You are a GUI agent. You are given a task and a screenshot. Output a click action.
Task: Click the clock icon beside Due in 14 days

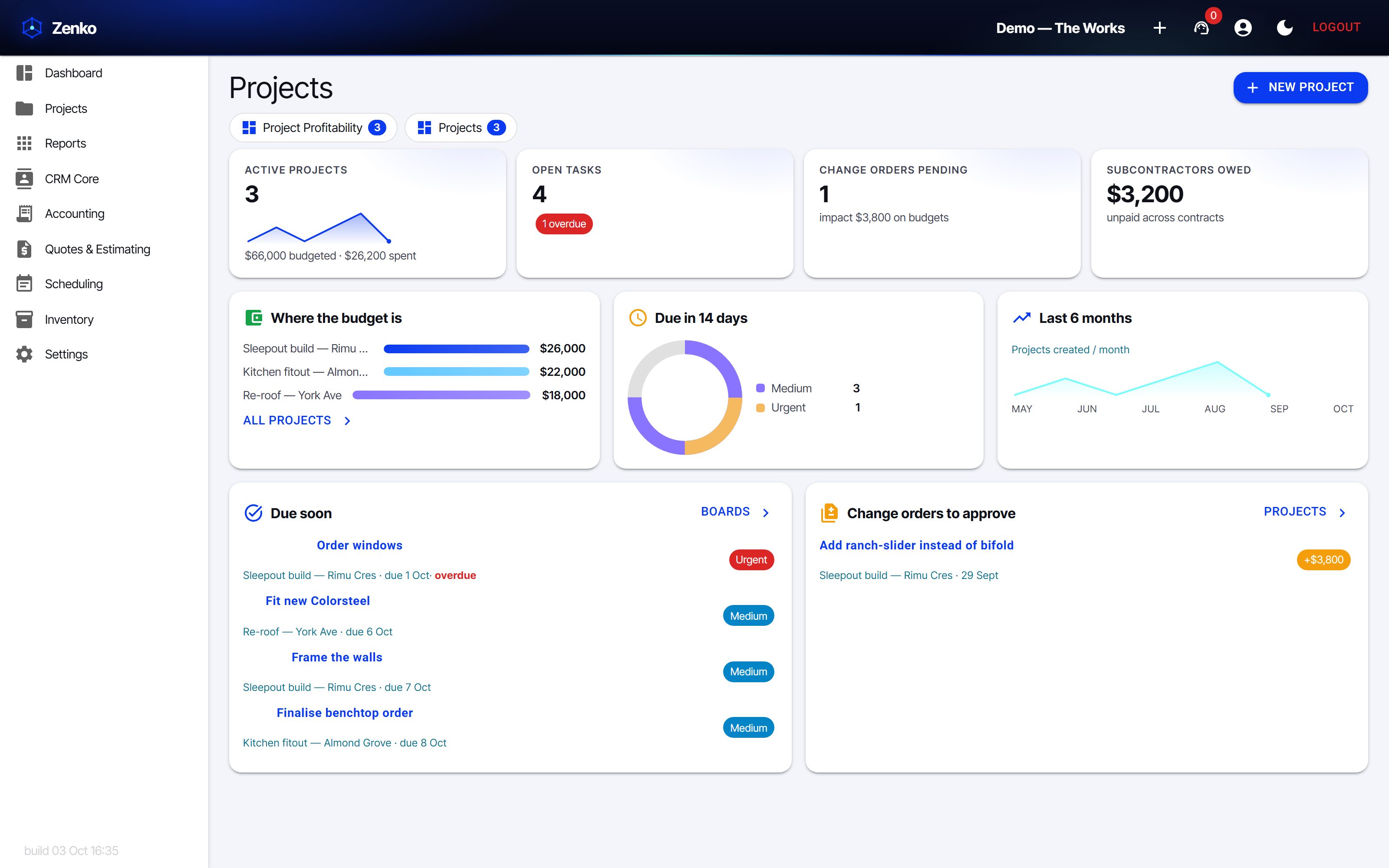click(638, 317)
